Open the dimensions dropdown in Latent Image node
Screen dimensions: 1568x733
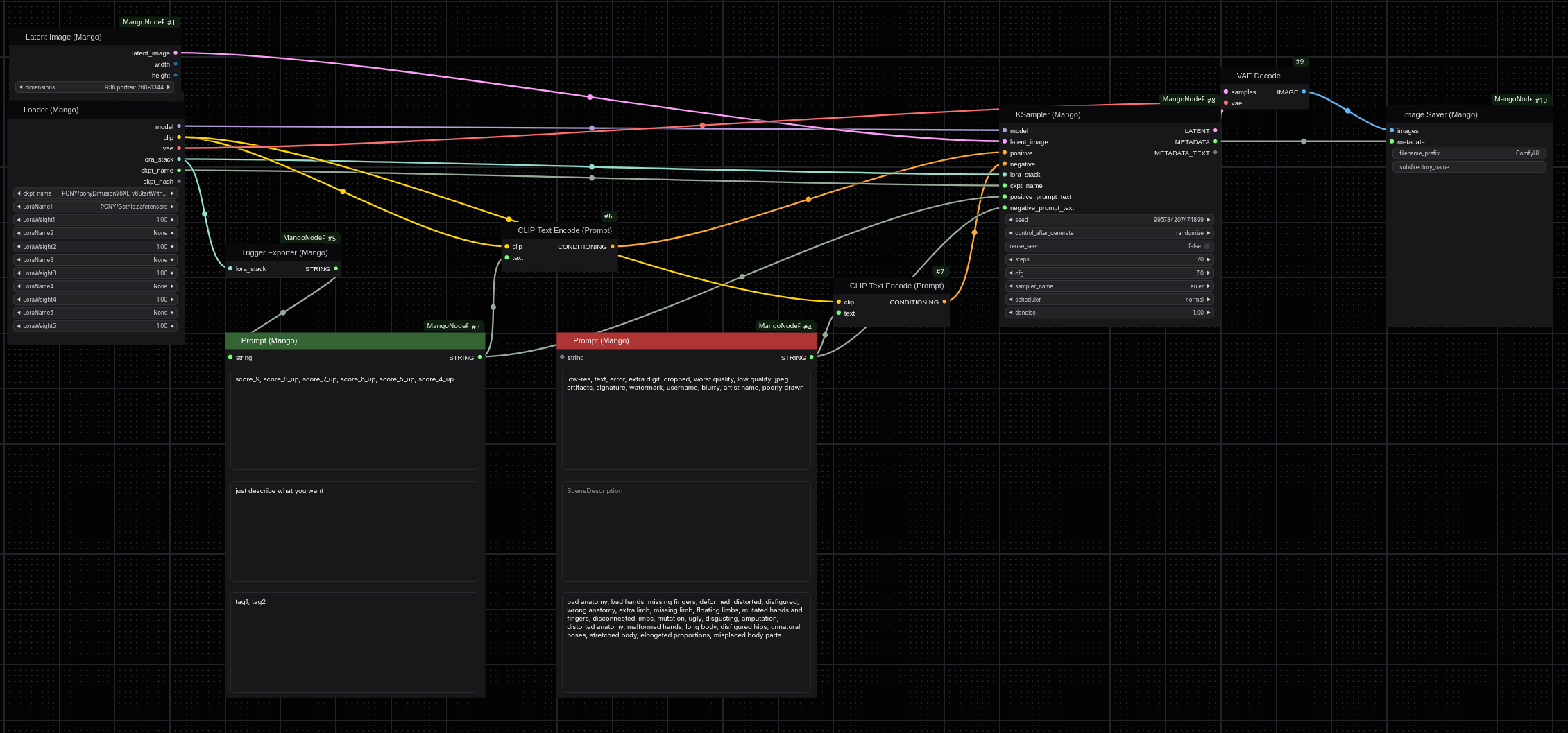click(94, 87)
